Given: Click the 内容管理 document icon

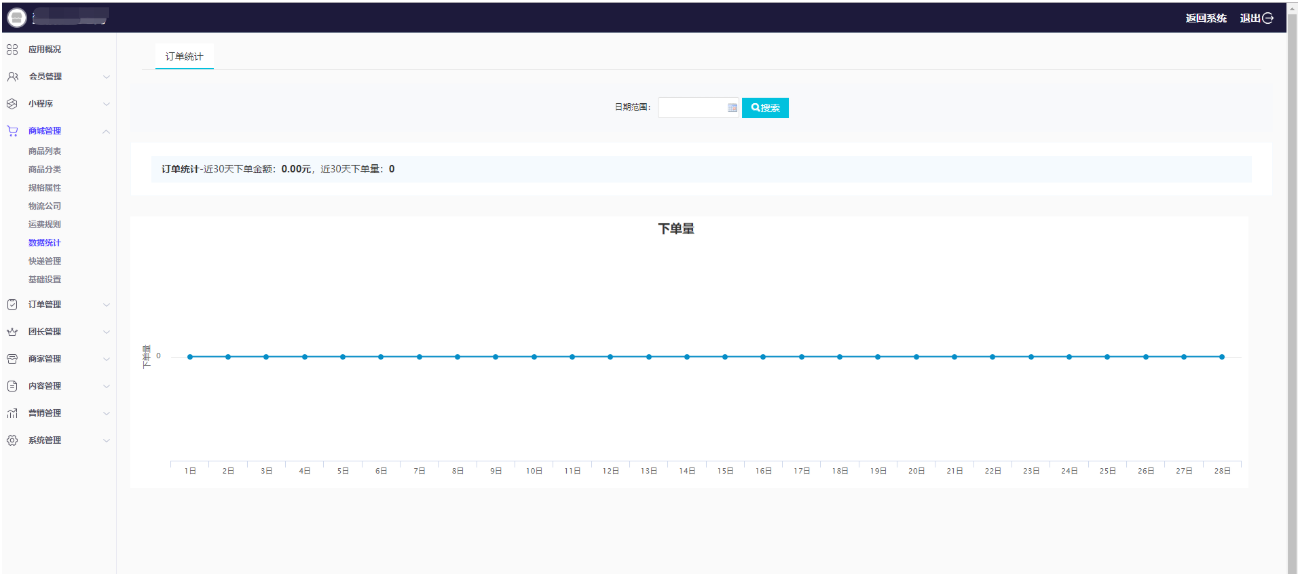Looking at the screenshot, I should tap(12, 385).
